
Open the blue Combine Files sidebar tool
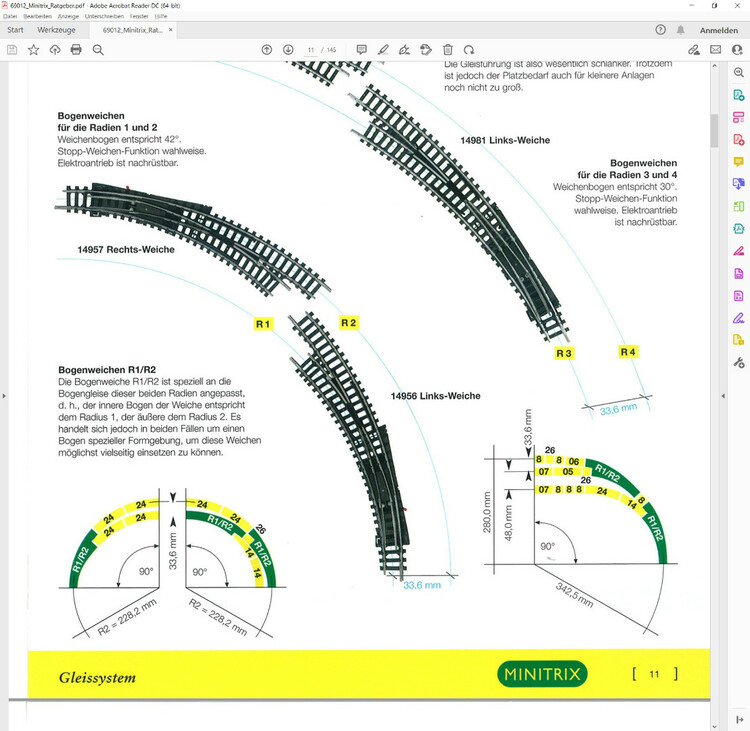[739, 184]
